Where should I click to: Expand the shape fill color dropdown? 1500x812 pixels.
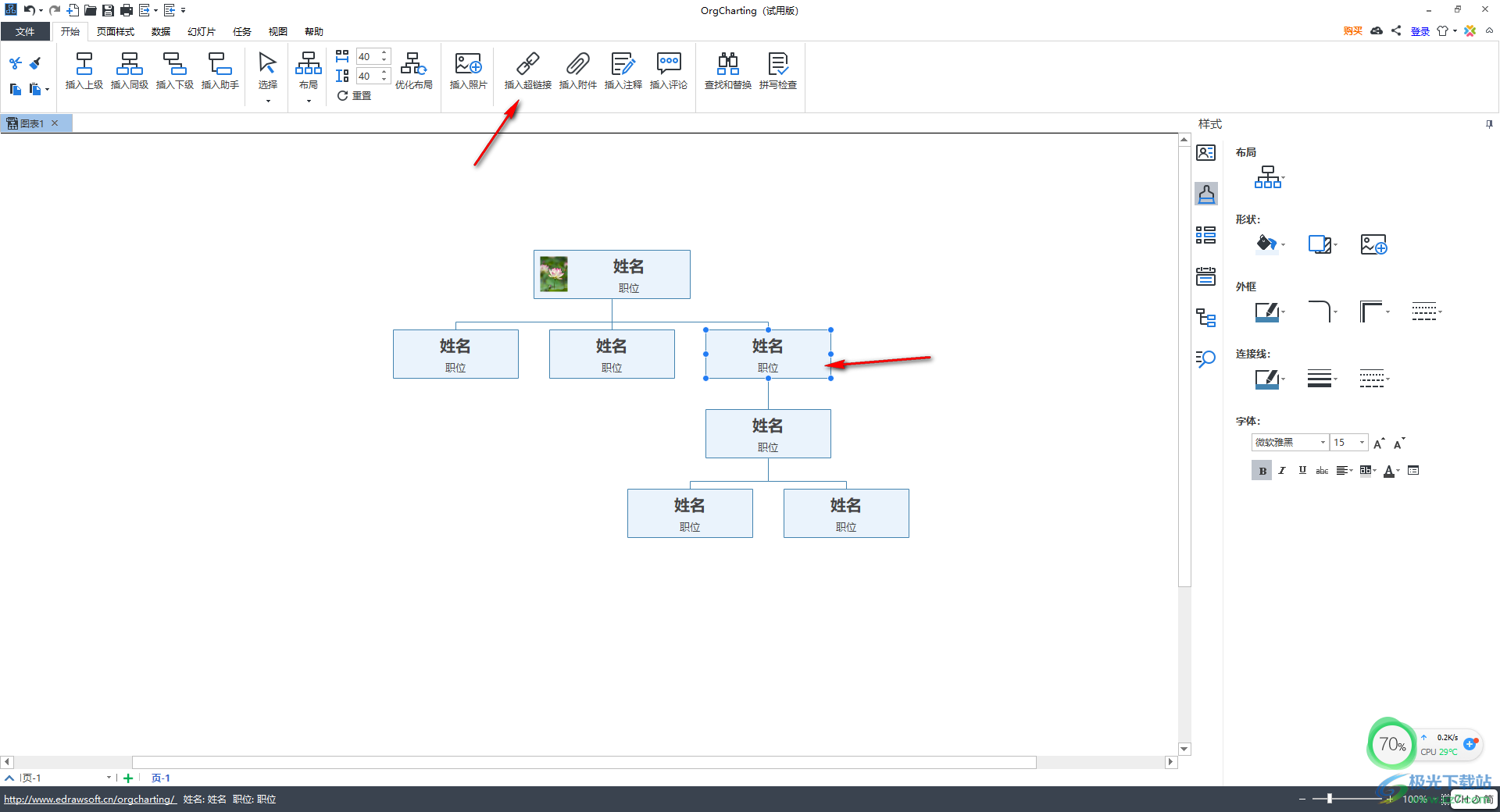(1283, 245)
